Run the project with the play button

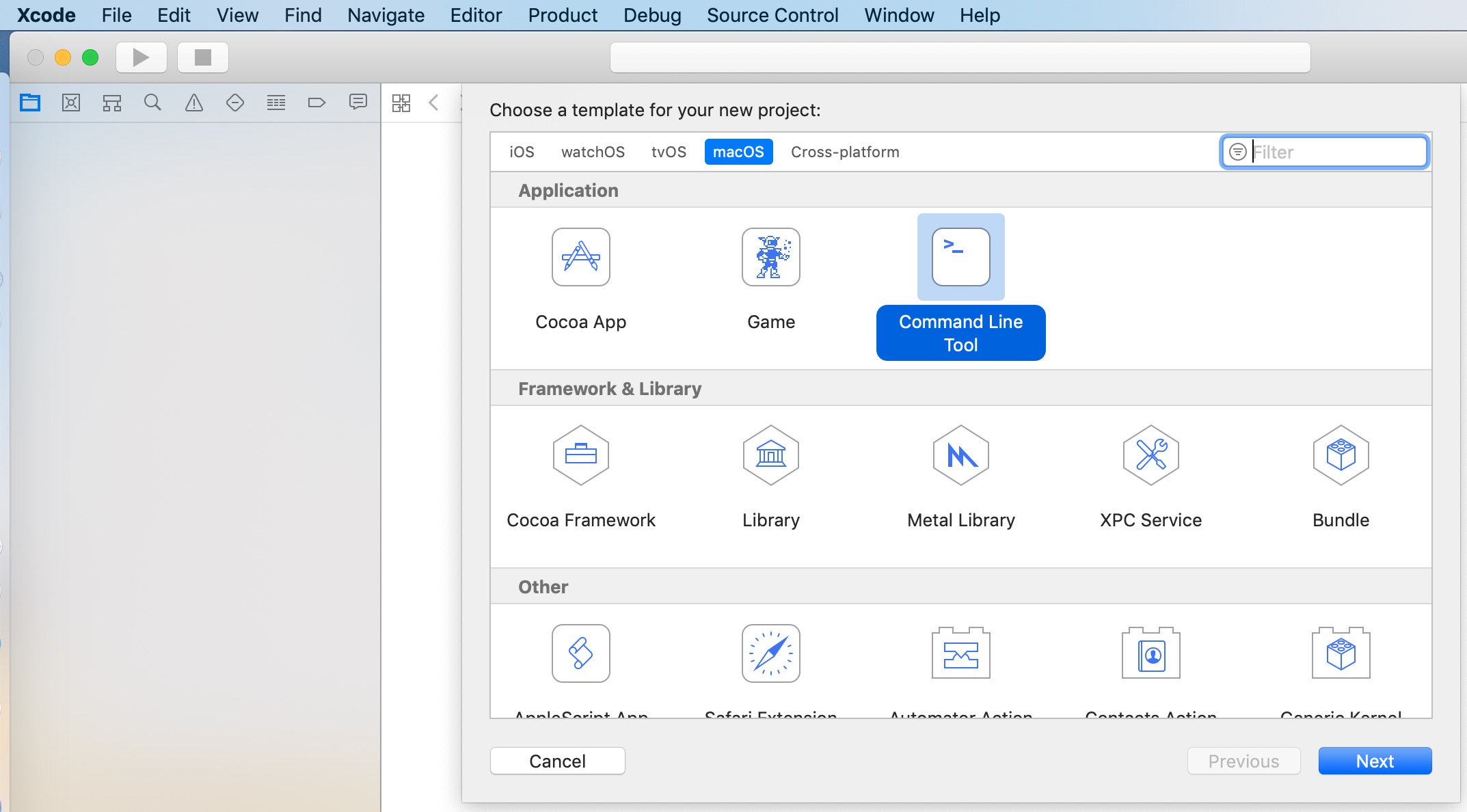click(x=142, y=57)
